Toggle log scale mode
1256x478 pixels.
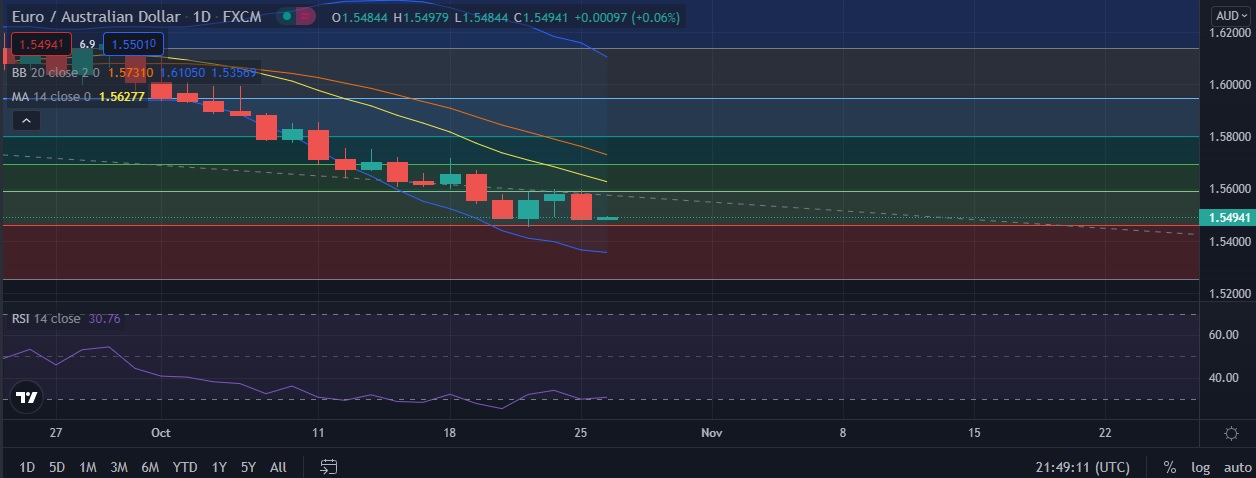(1200, 467)
